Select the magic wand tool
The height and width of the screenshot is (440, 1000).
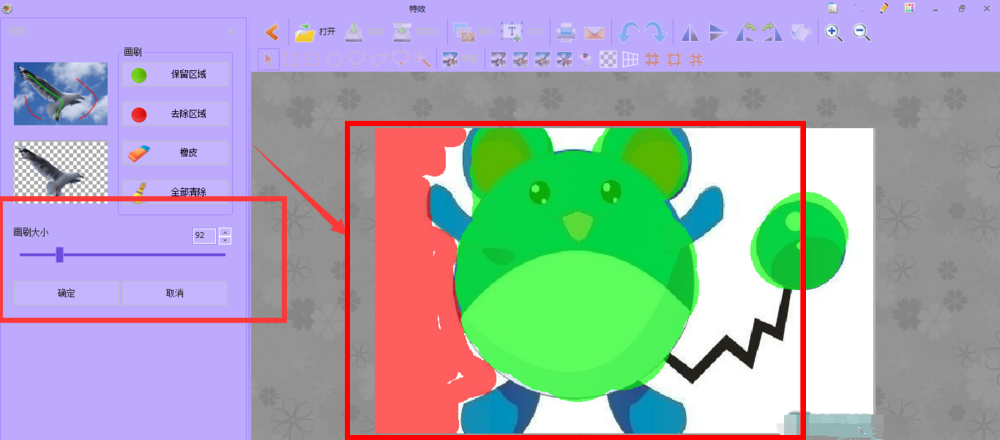click(422, 59)
